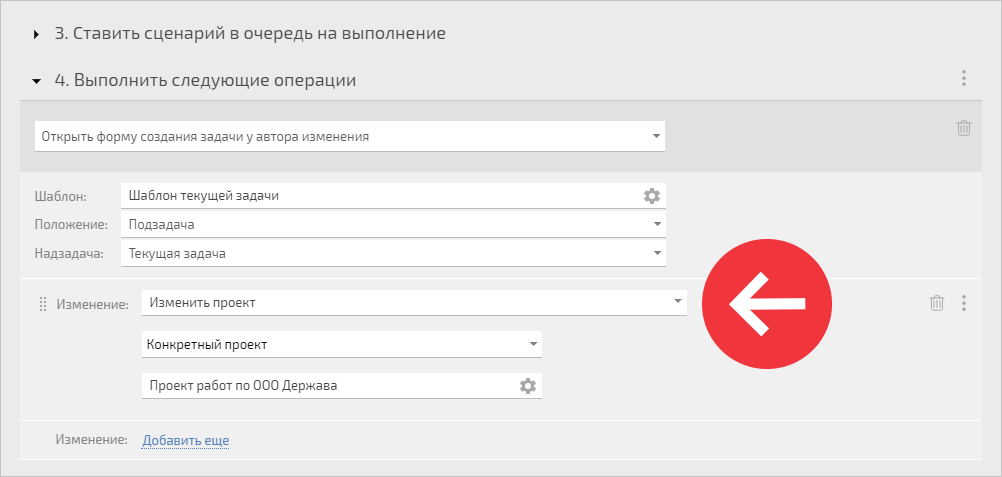Viewport: 1002px width, 477px height.
Task: Click the gear icon in the Проект работ field
Action: [527, 386]
